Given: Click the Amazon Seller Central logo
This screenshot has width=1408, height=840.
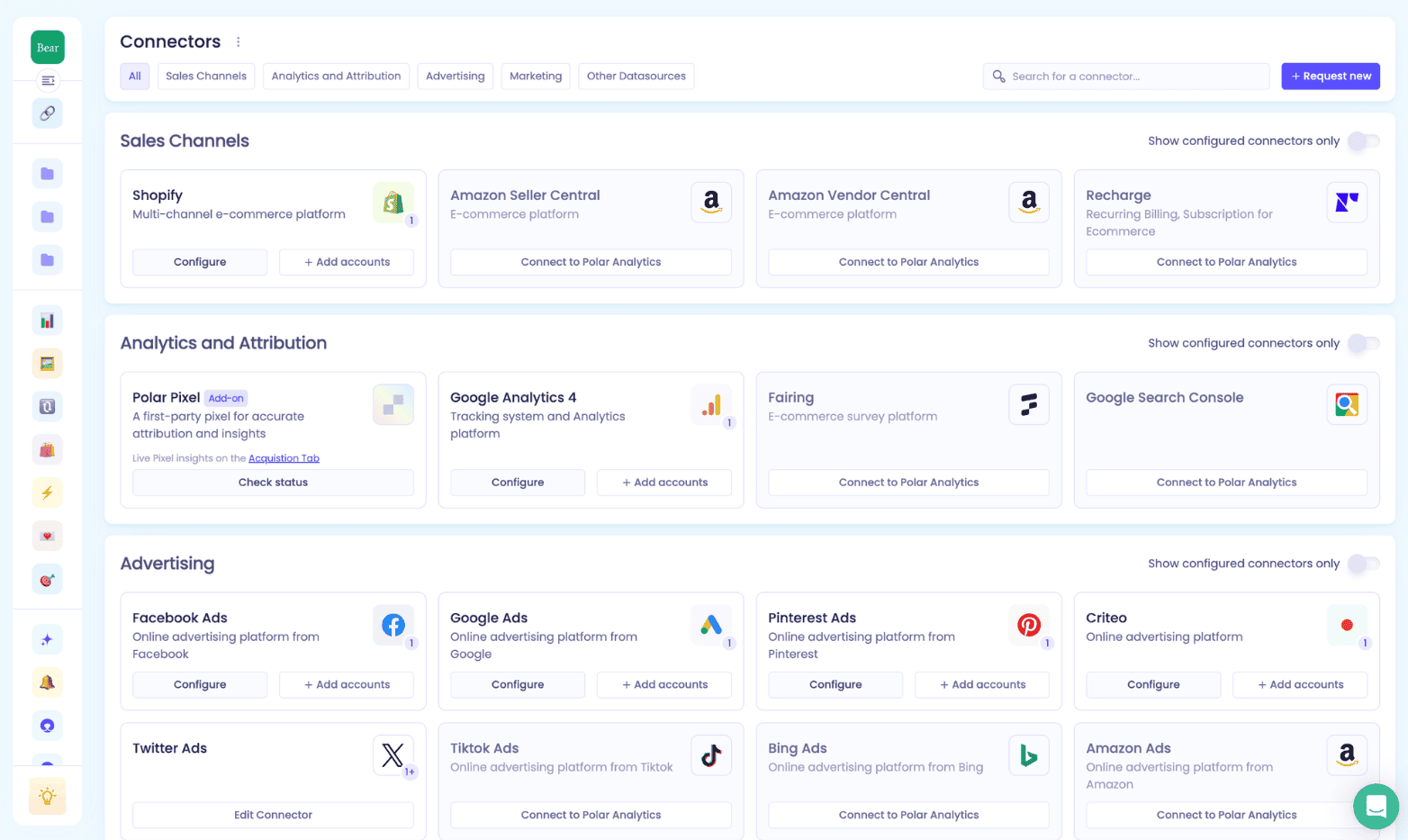Looking at the screenshot, I should (711, 203).
